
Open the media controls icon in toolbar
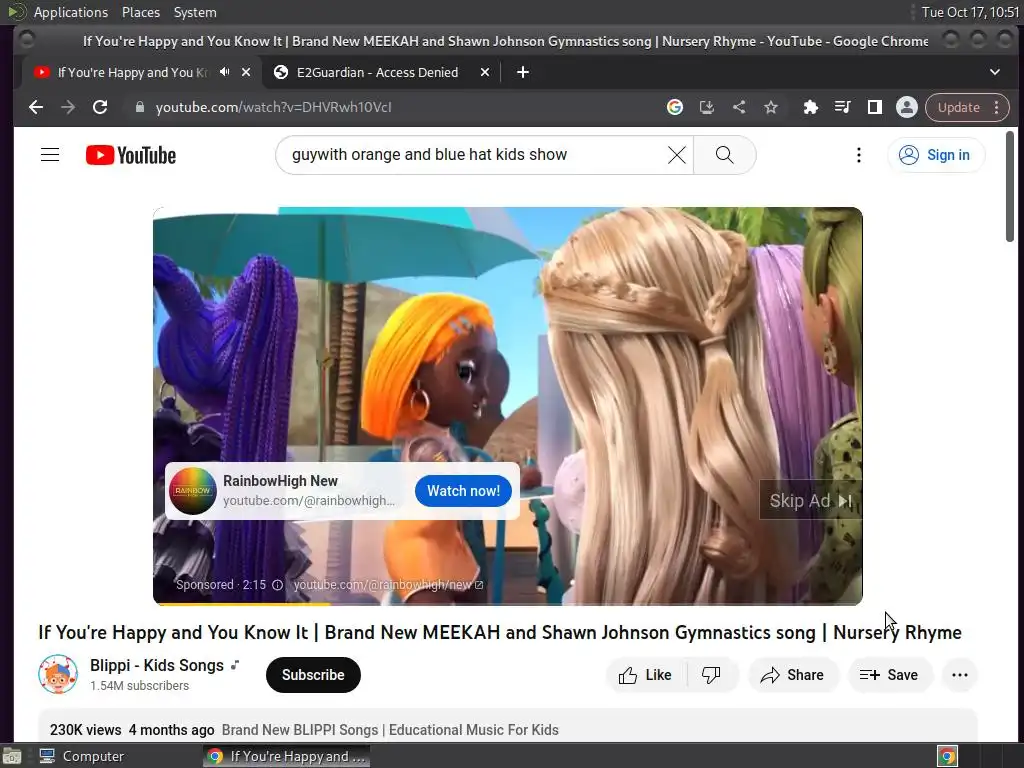(x=842, y=107)
